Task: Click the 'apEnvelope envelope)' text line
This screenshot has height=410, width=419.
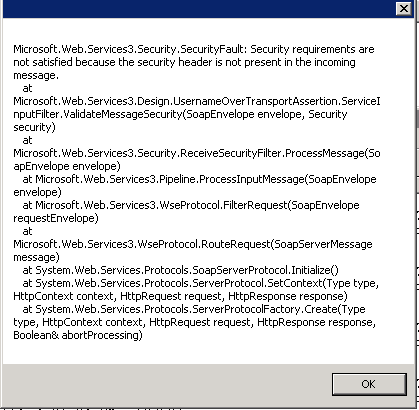Action: pyautogui.click(x=67, y=166)
